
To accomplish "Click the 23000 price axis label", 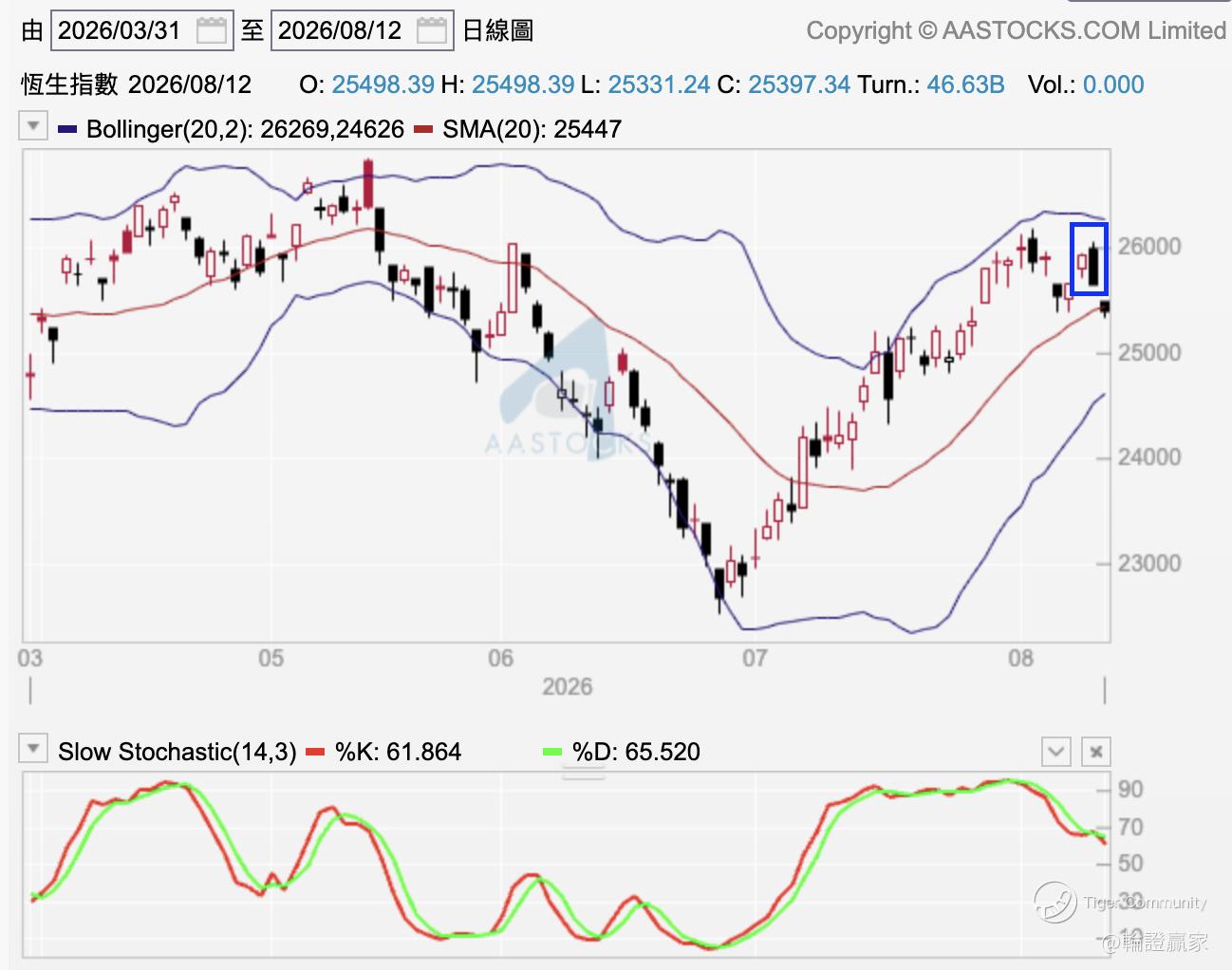I will 1149,564.
